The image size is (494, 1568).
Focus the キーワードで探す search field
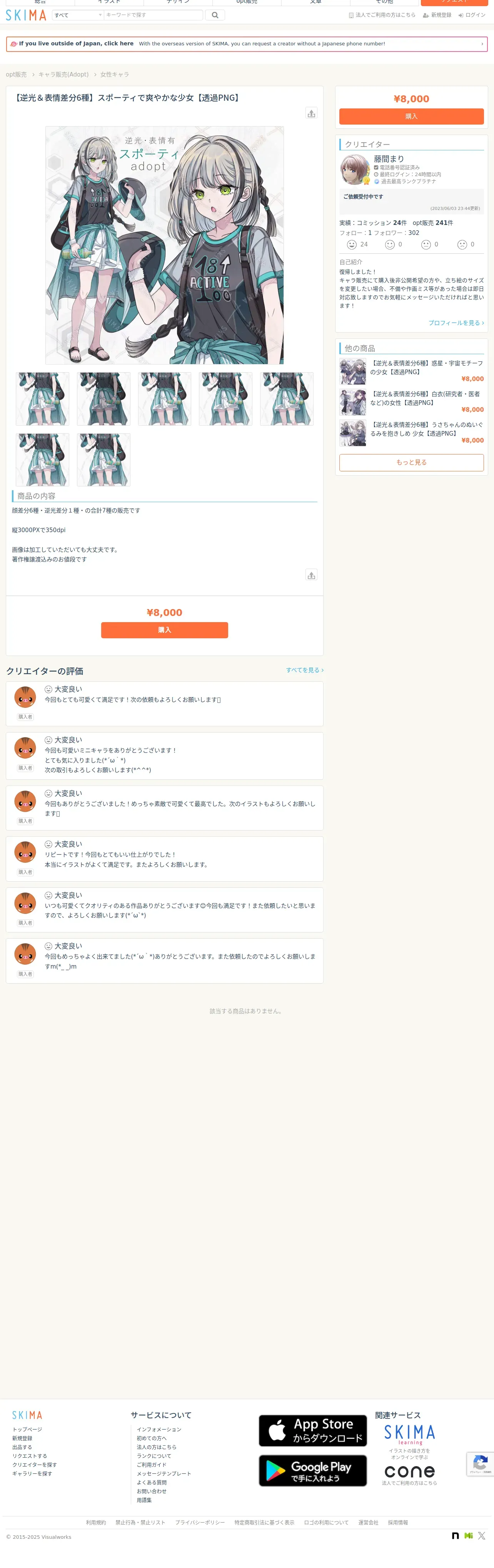coord(154,15)
